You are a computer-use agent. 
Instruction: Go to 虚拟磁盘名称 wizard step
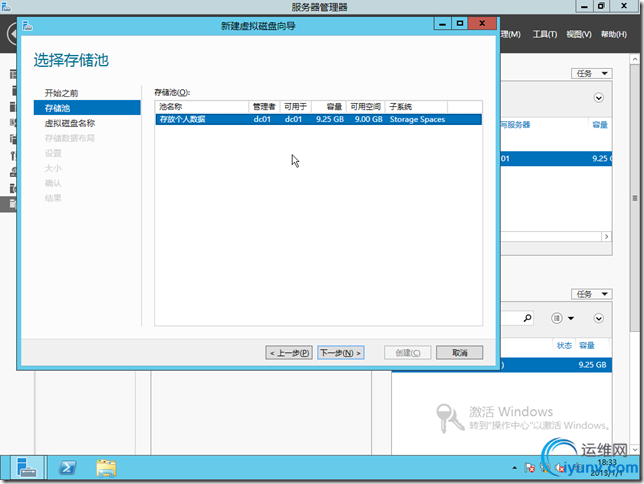(x=70, y=123)
